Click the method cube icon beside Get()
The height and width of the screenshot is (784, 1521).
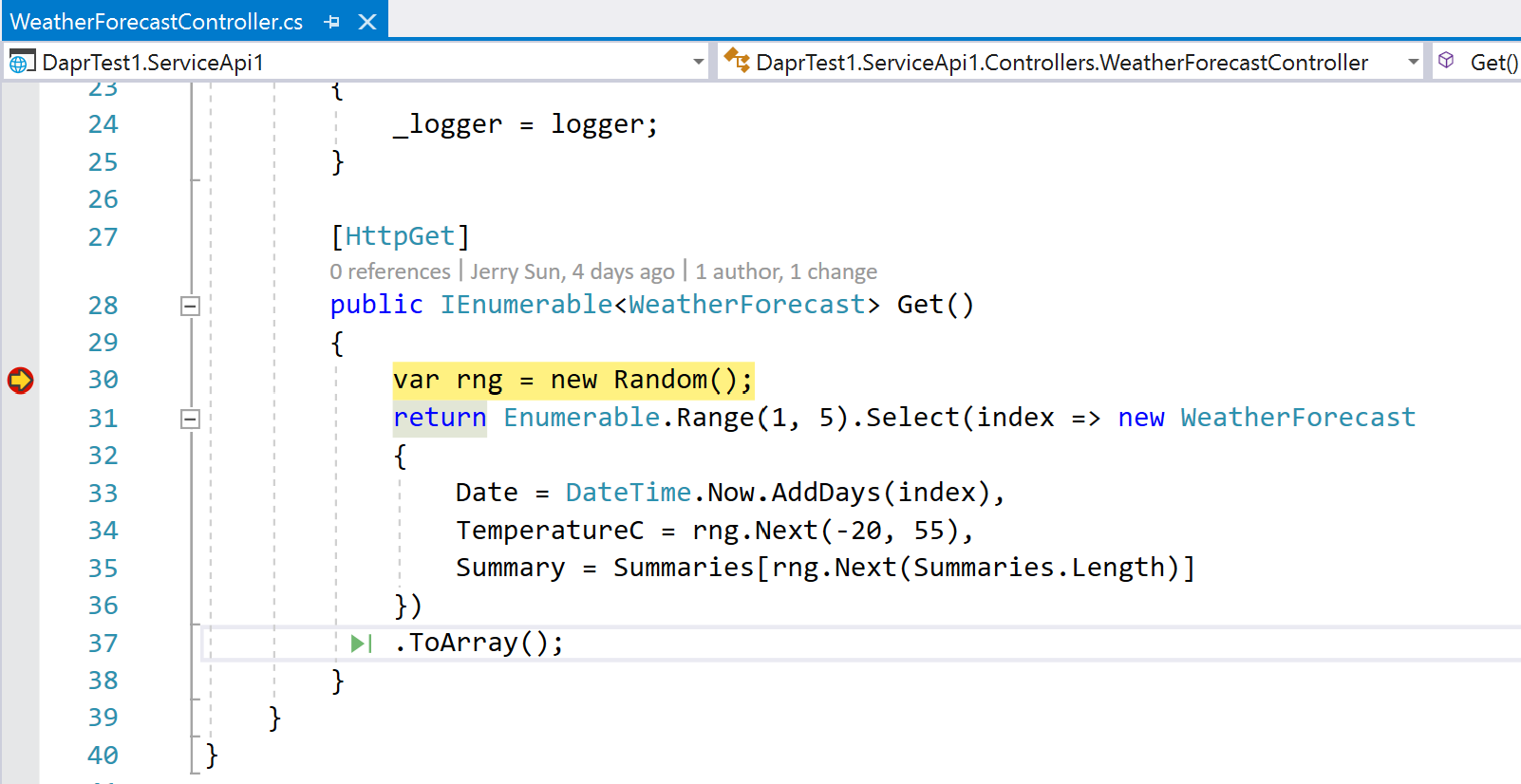point(1446,61)
